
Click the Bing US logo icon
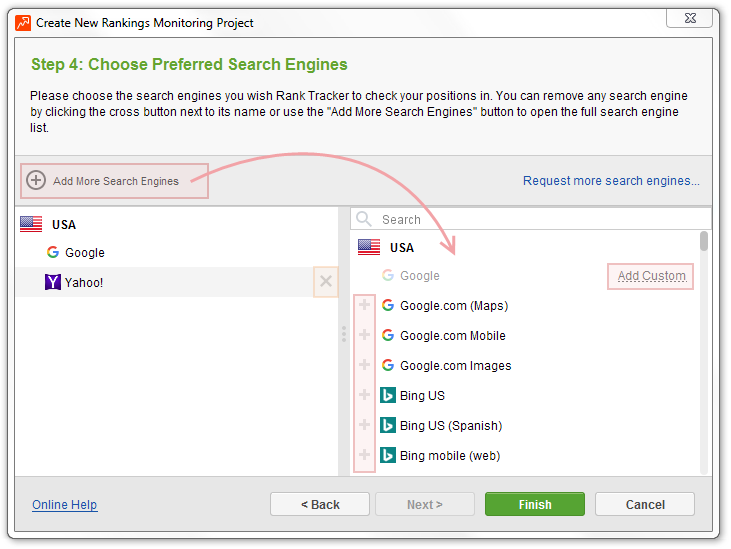click(x=388, y=395)
